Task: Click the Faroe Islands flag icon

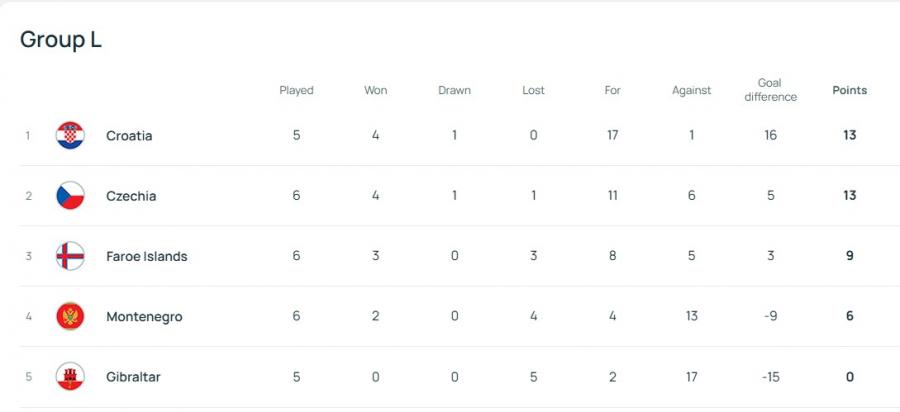Action: [x=69, y=256]
